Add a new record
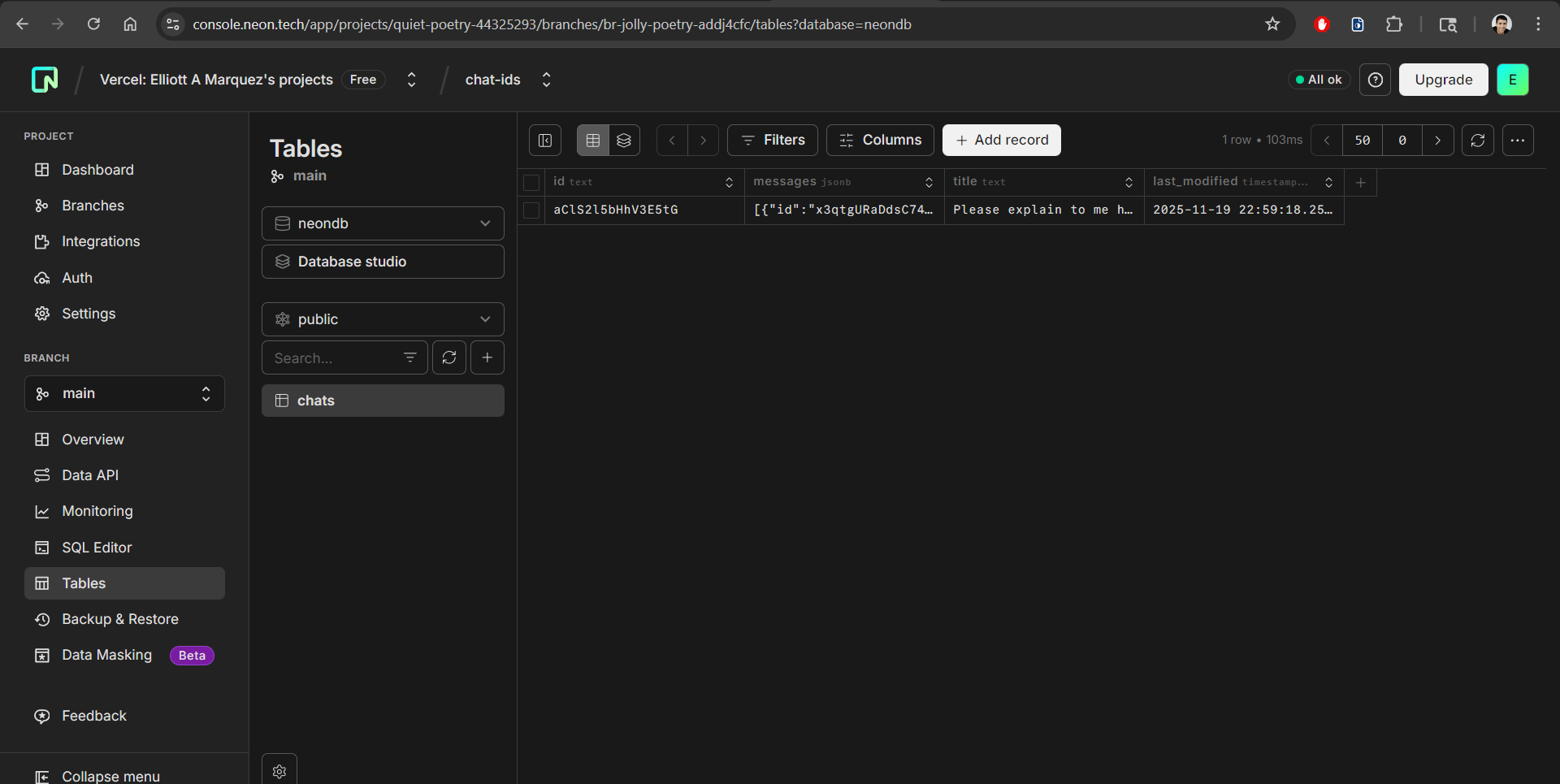This screenshot has height=784, width=1560. pyautogui.click(x=1001, y=140)
